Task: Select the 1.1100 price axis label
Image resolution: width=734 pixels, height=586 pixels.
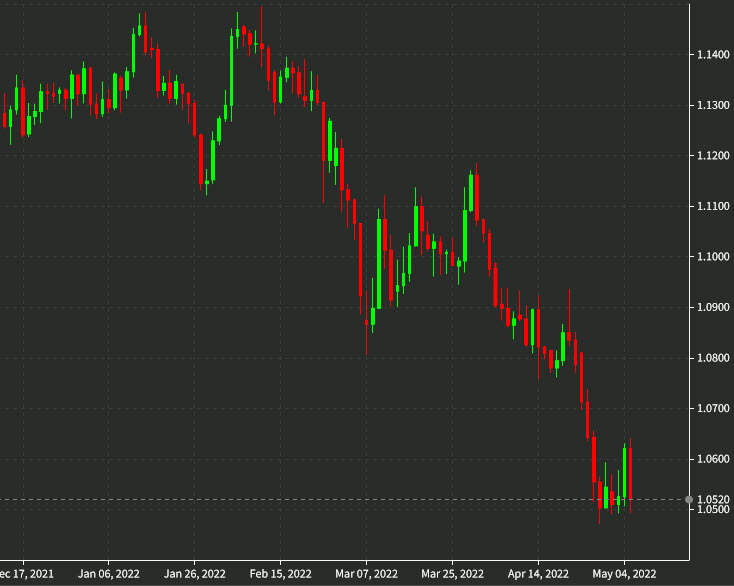Action: point(713,206)
